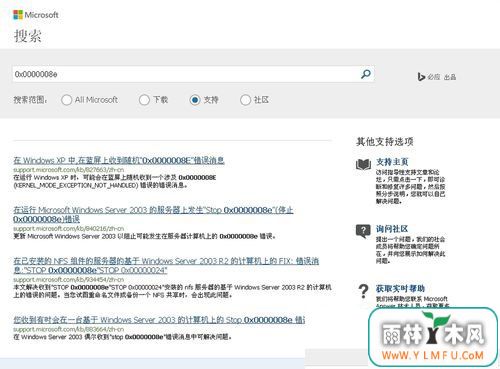Click the 883664 support.microsoft.com URL text
The height and width of the screenshot is (369, 500).
(x=68, y=329)
